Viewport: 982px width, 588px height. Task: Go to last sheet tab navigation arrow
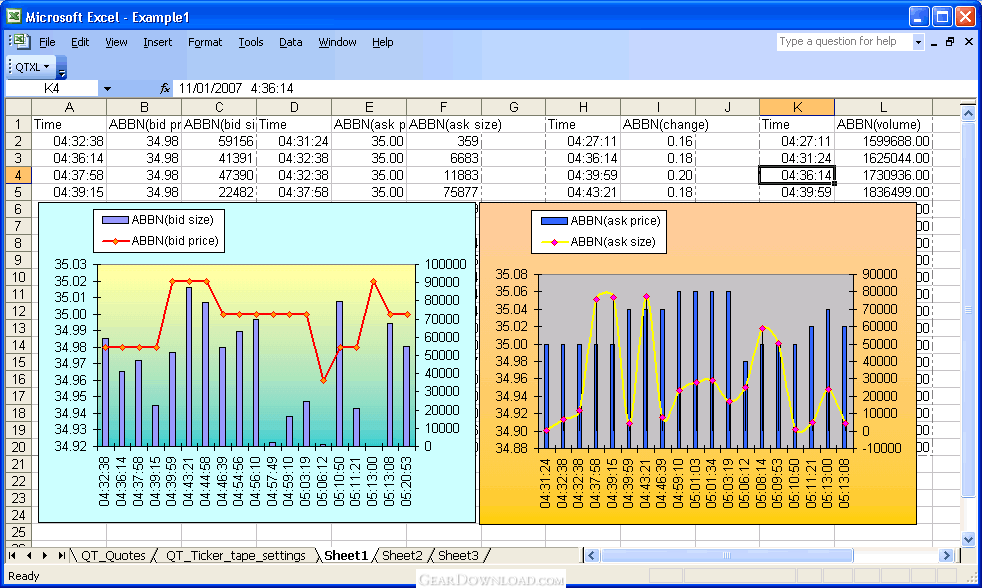(x=61, y=555)
